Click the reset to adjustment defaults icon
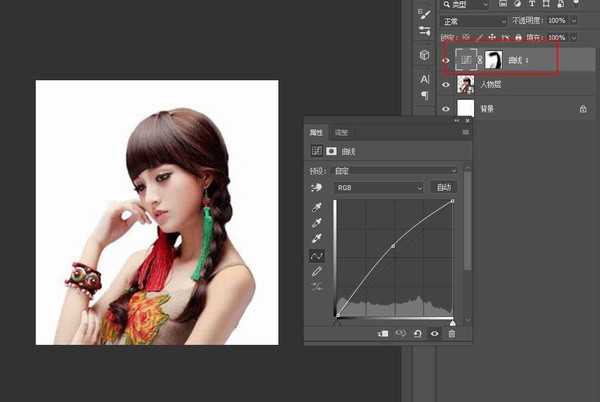600x402 pixels. (417, 333)
